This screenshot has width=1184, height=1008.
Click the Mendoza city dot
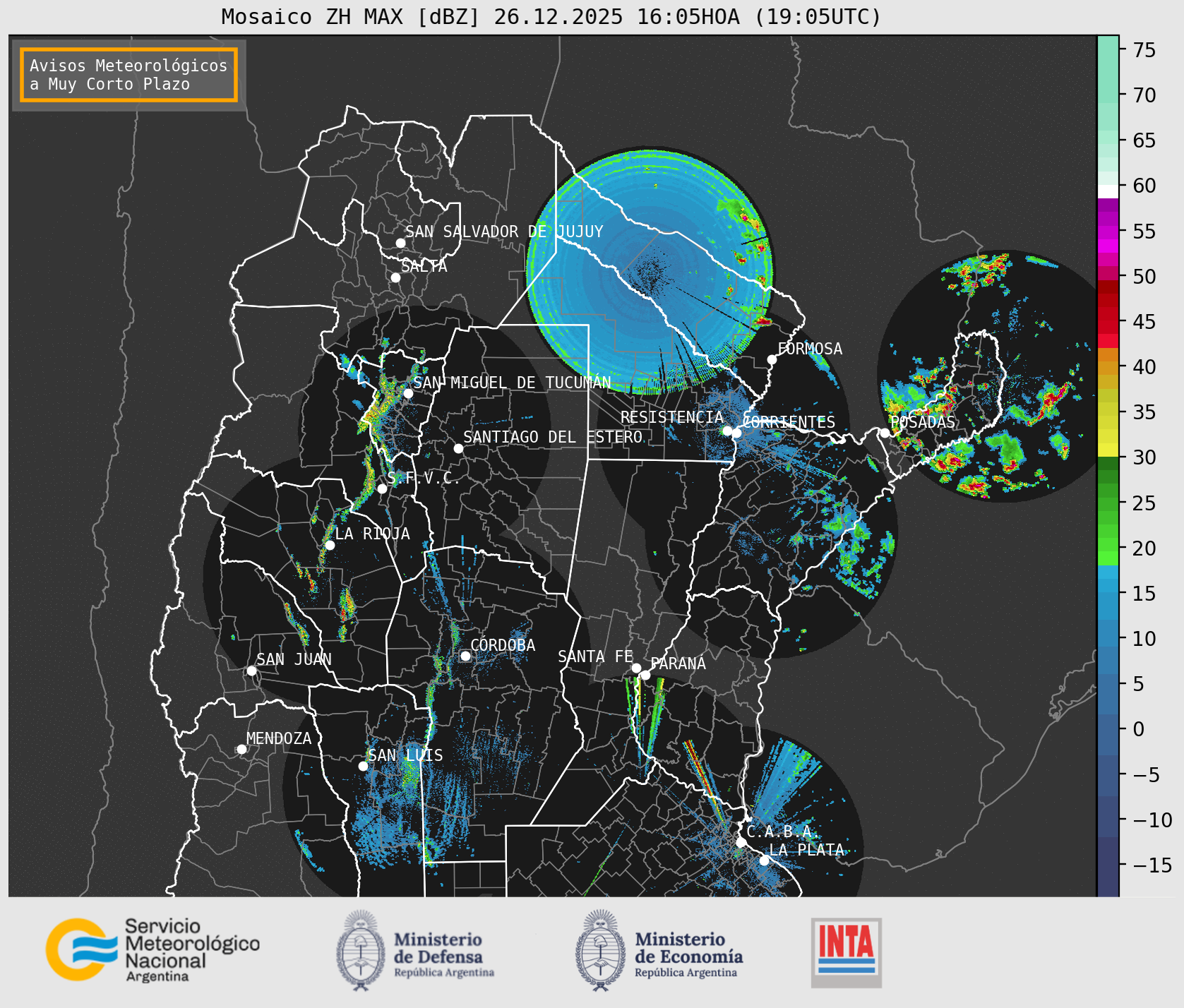pos(241,749)
